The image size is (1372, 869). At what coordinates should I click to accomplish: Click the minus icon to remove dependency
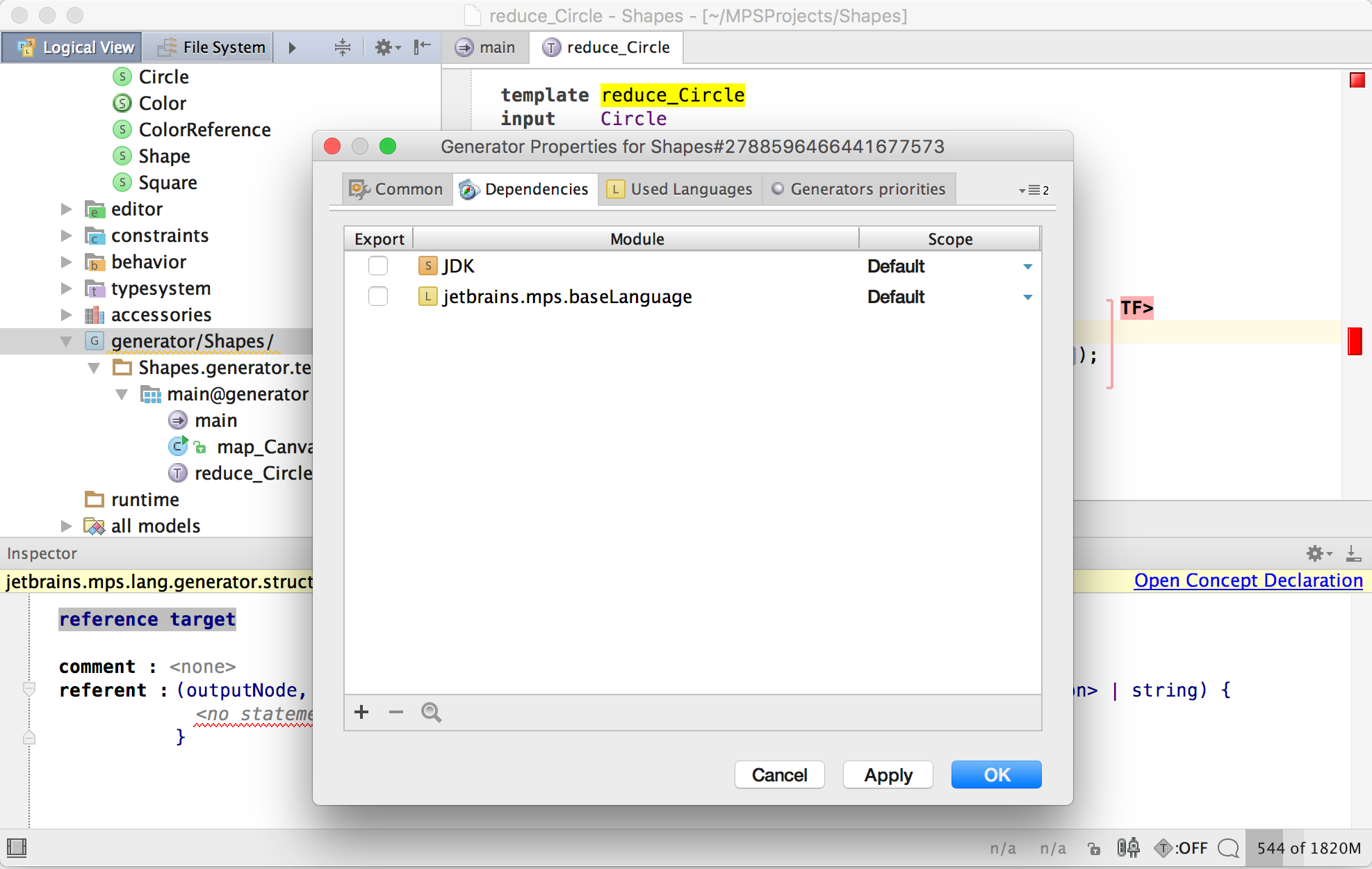click(x=396, y=712)
